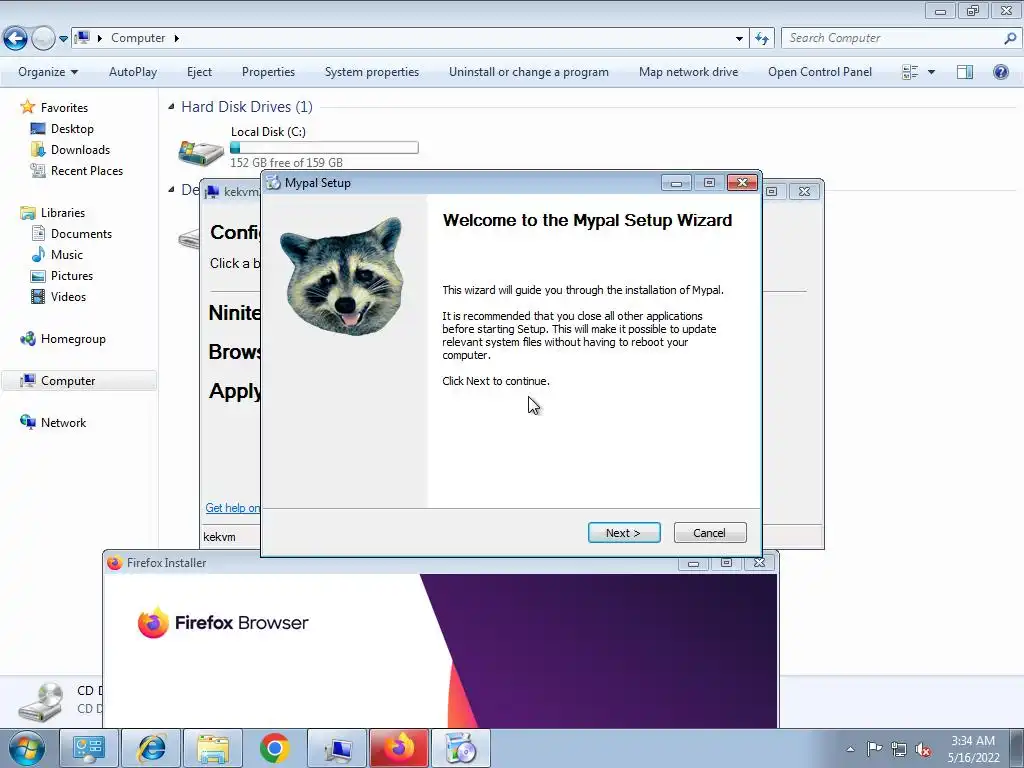Select Favorites in navigation pane
Screen dimensions: 1024x768
pos(64,108)
